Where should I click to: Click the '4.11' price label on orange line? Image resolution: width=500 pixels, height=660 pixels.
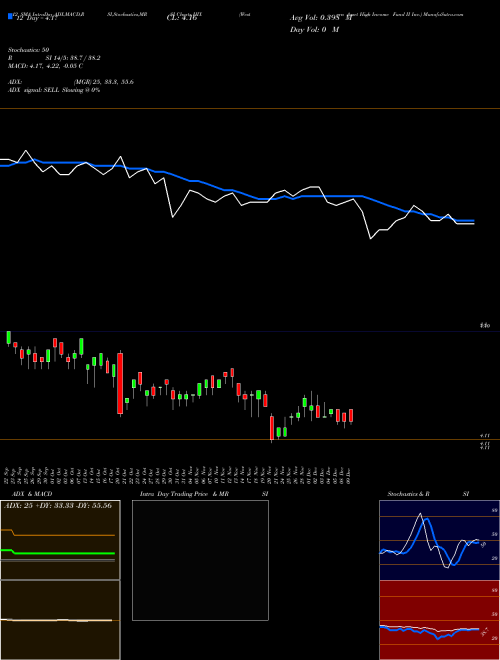[484, 436]
